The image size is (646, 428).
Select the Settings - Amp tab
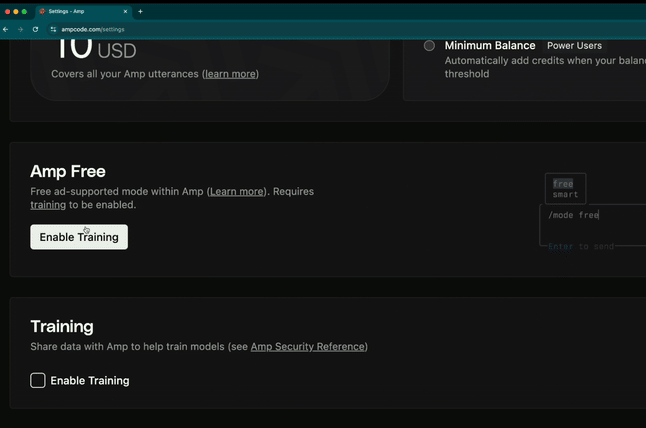pos(84,12)
